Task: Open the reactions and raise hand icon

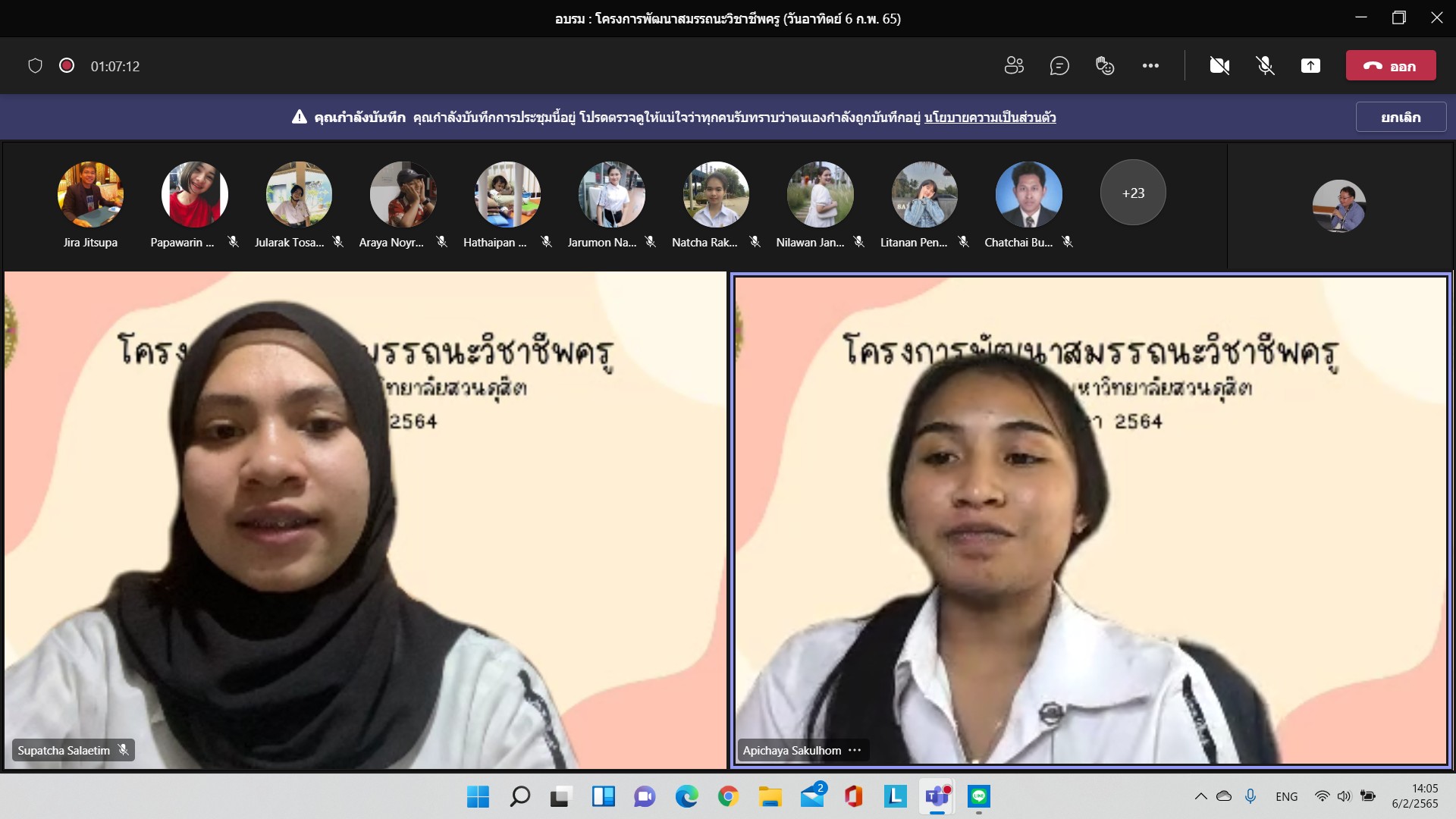Action: (x=1105, y=66)
